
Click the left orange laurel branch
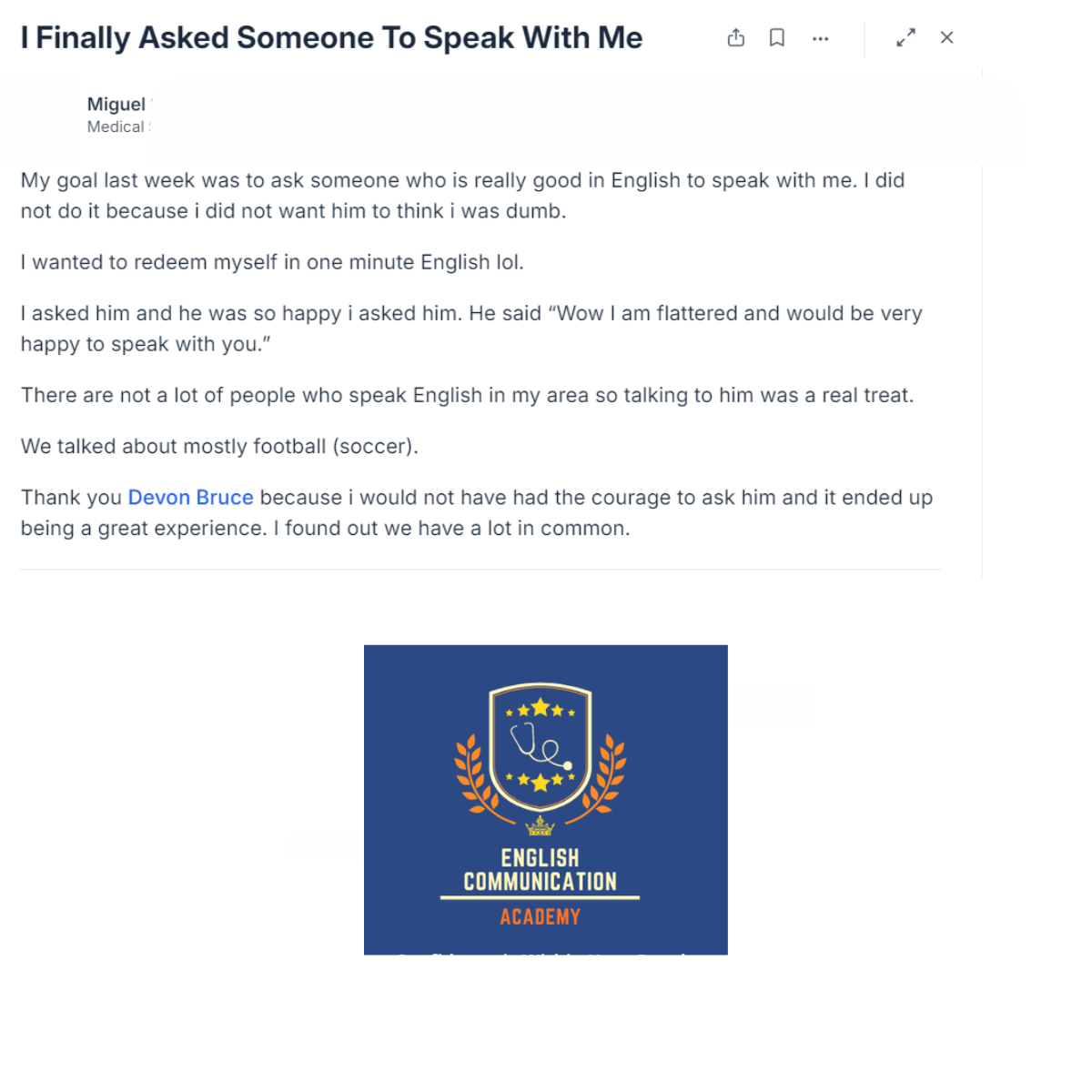473,773
